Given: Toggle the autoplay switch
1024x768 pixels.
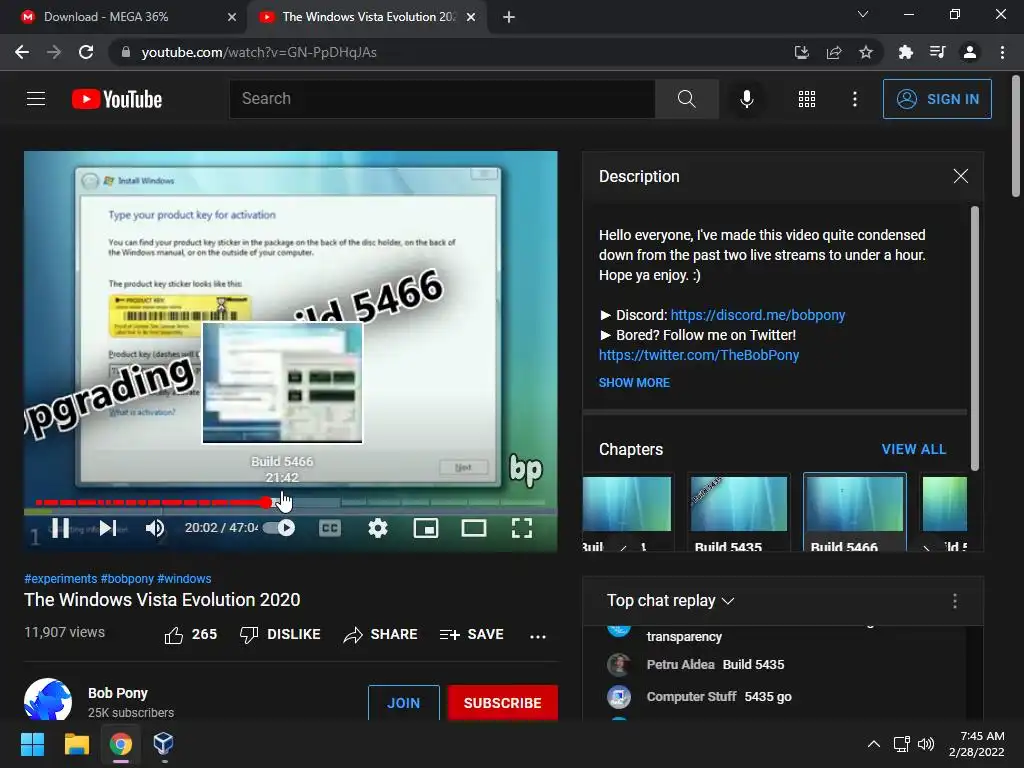Looking at the screenshot, I should [x=280, y=528].
